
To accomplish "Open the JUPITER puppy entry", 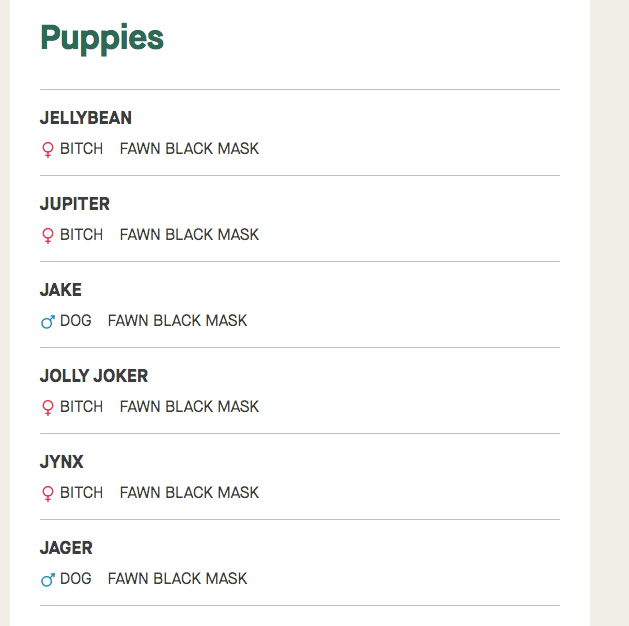I will (x=75, y=204).
